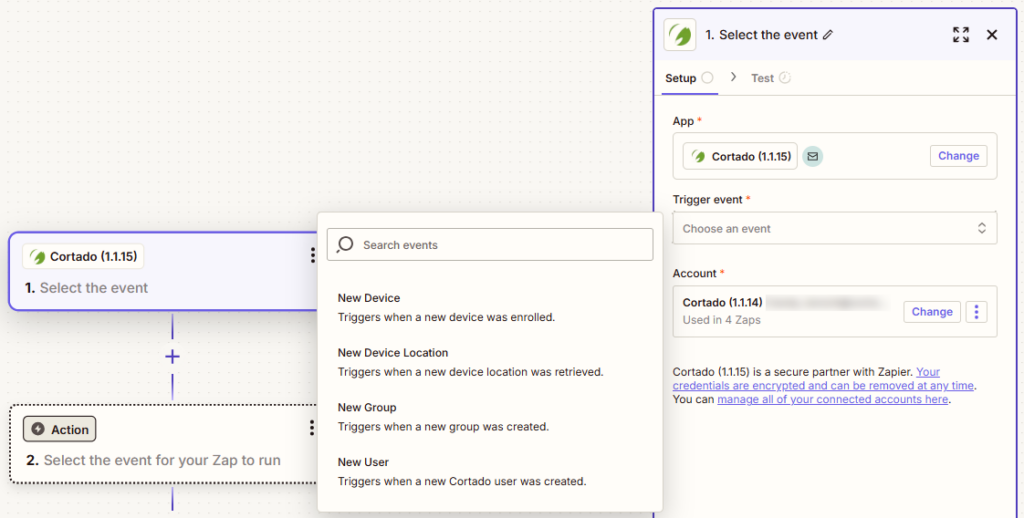Open three-dot menu on Cortado trigger step

coord(313,255)
